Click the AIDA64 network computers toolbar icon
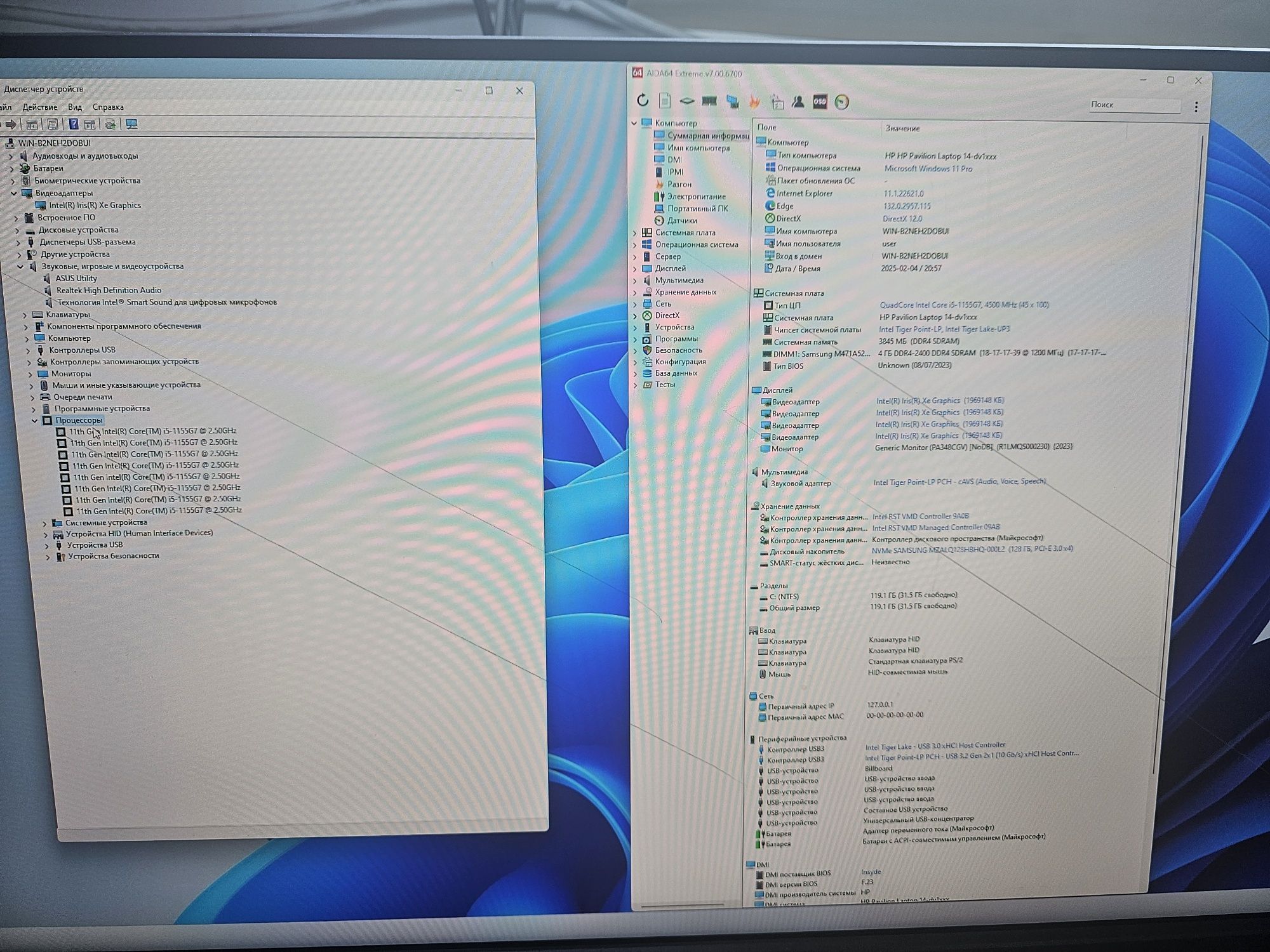This screenshot has width=1270, height=952. [x=732, y=102]
